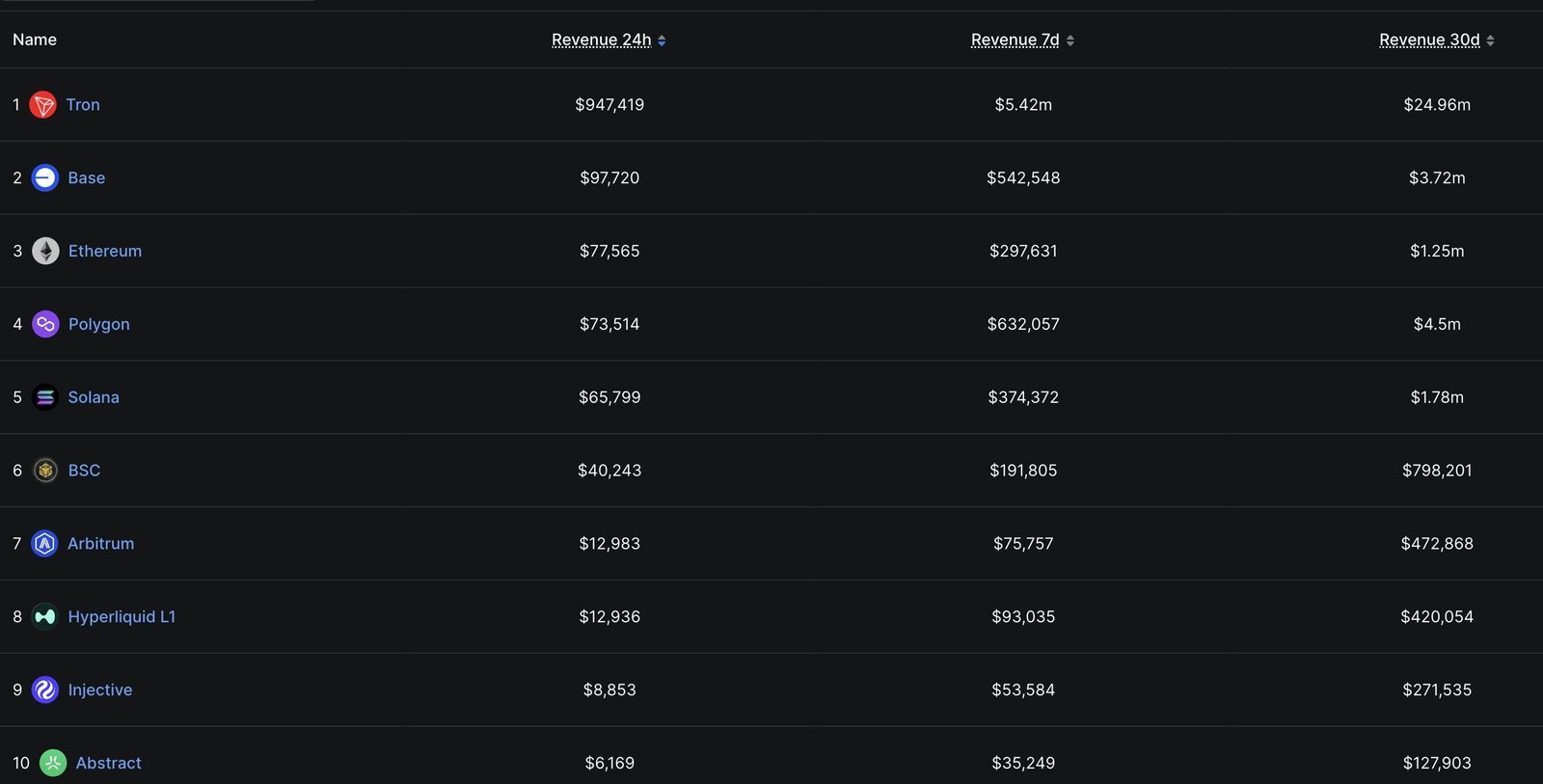Screen dimensions: 1543x784
Task: Open the Tron chain link
Action: [x=83, y=105]
